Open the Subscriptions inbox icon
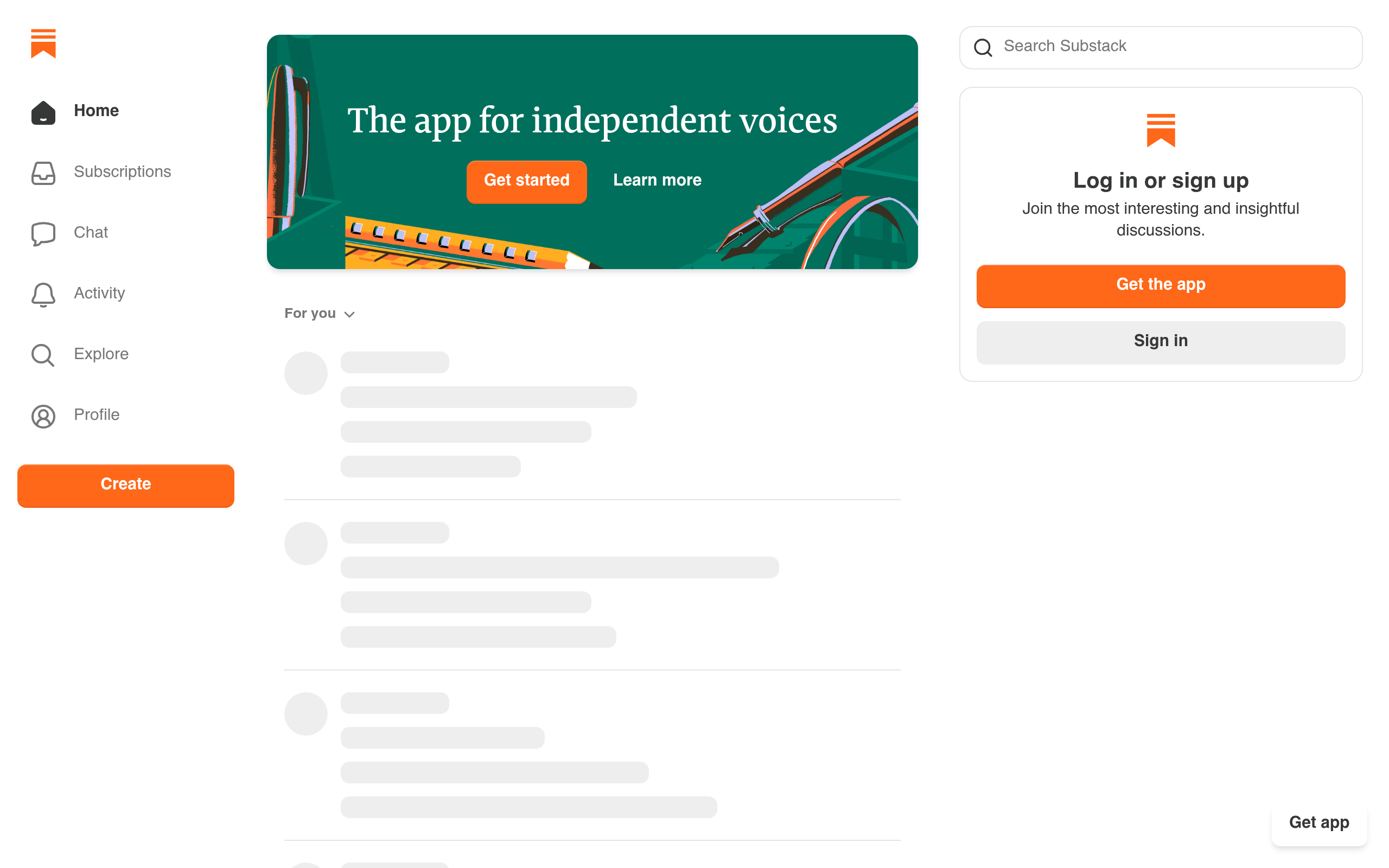The width and height of the screenshot is (1389, 868). (x=43, y=172)
